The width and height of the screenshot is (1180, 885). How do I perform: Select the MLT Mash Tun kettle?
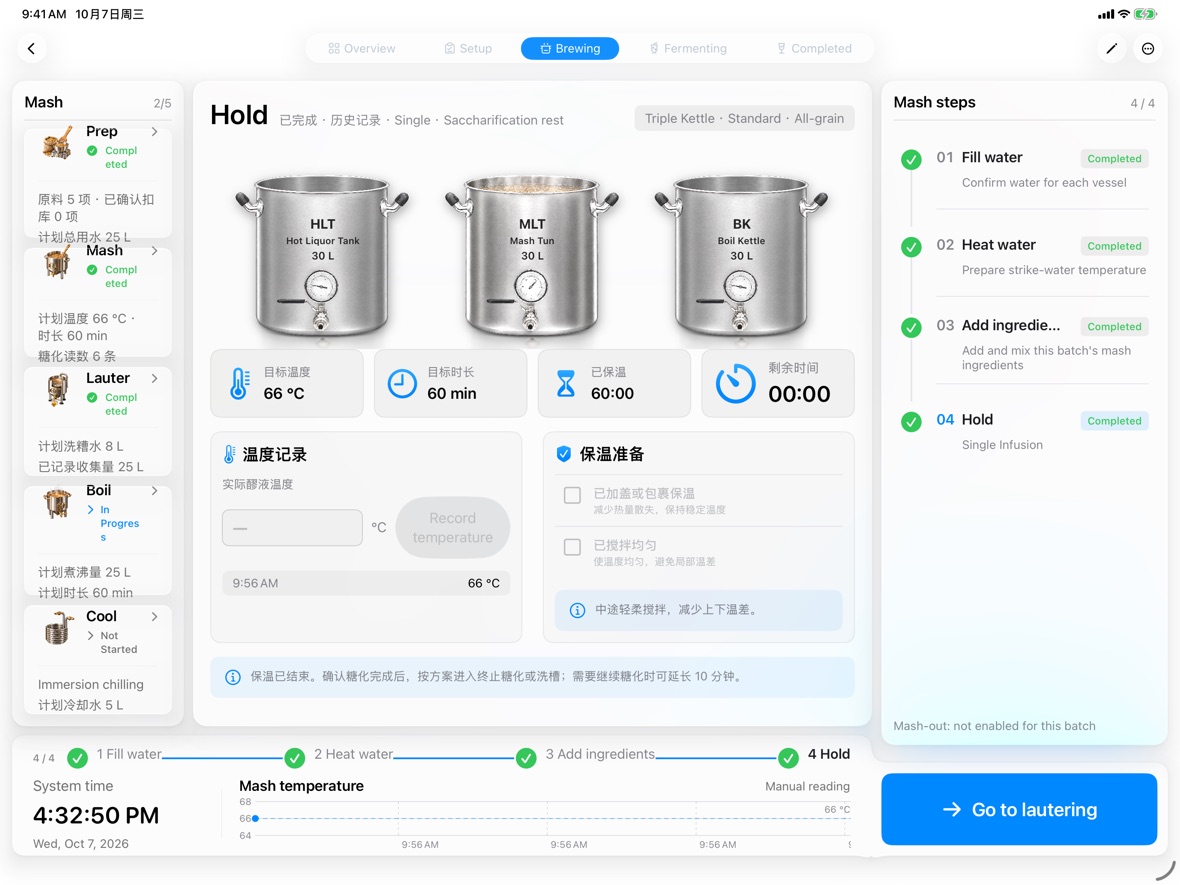pyautogui.click(x=531, y=256)
